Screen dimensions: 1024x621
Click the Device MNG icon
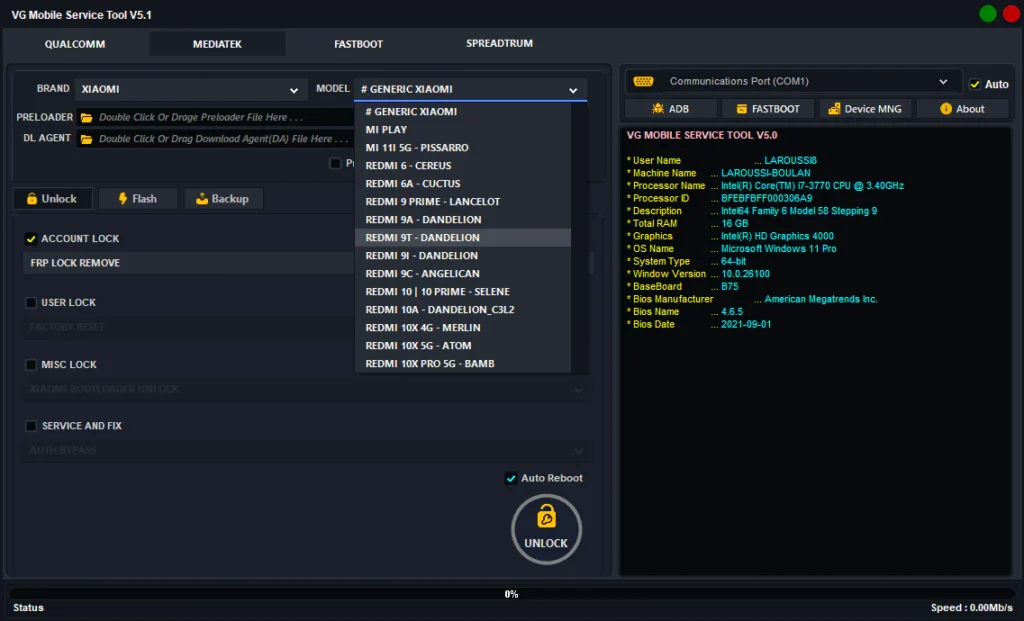(x=834, y=109)
